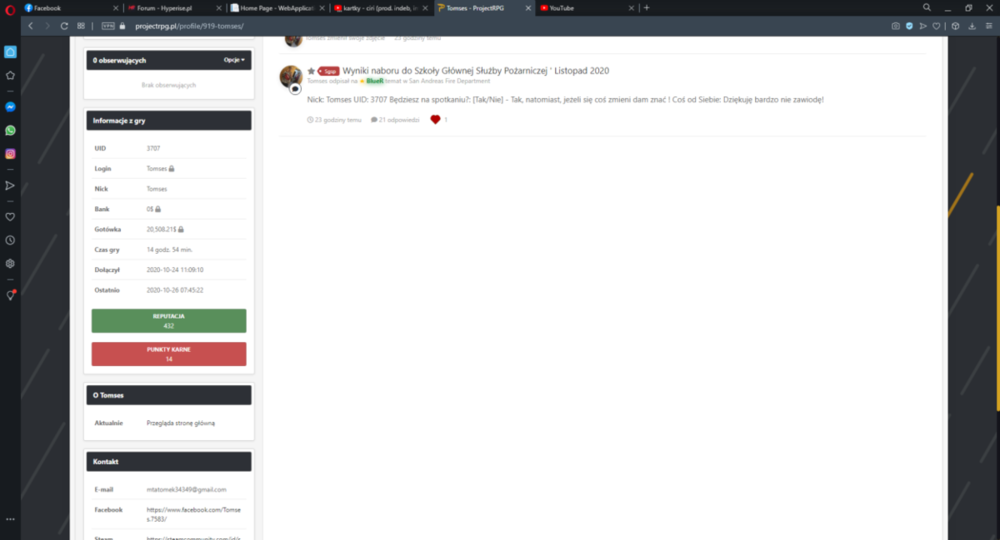Screen dimensions: 1000x540
Task: Reload the page with the refresh icon
Action: (64, 26)
